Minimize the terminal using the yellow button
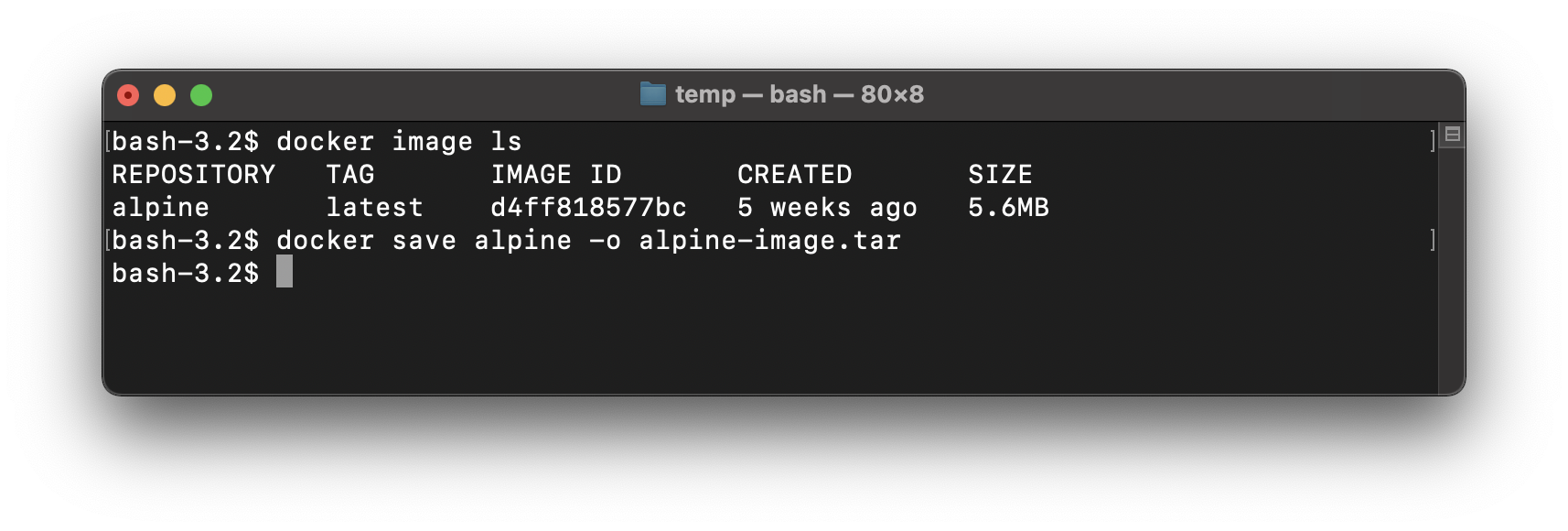Screen dimensions: 1568x531 coord(165,95)
